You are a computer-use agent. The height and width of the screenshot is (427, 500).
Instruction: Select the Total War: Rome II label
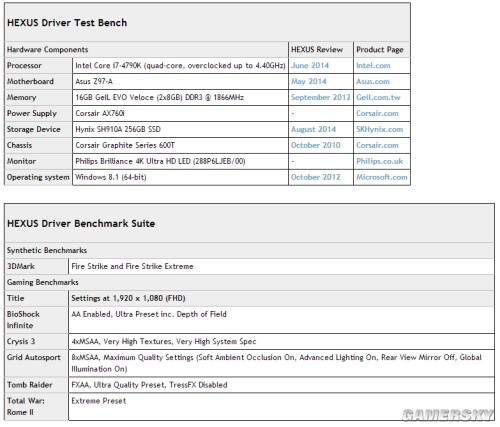36,407
